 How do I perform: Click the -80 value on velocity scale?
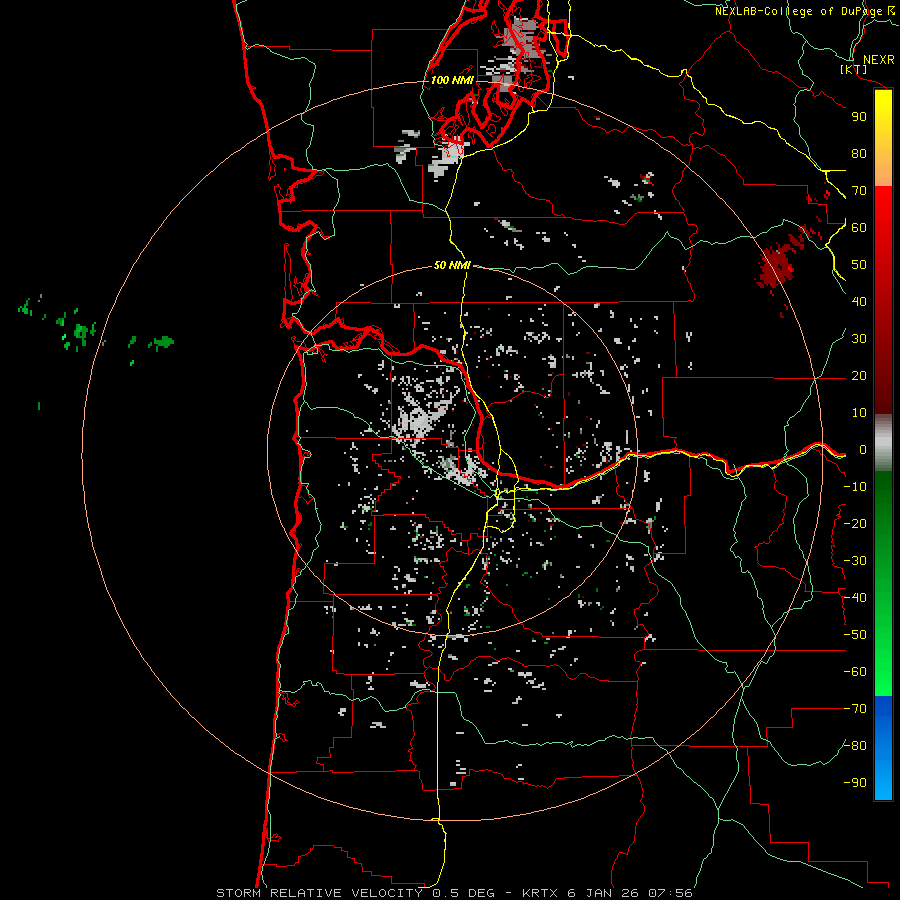point(855,746)
